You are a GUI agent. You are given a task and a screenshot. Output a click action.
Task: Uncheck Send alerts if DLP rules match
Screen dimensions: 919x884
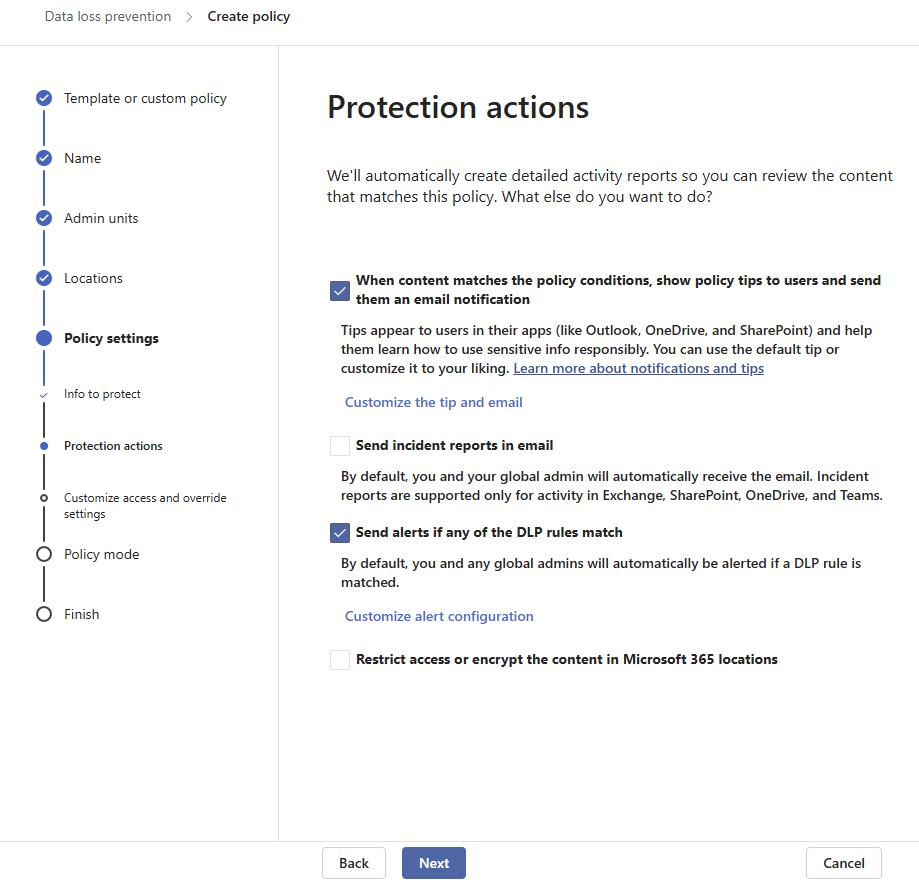(x=340, y=532)
